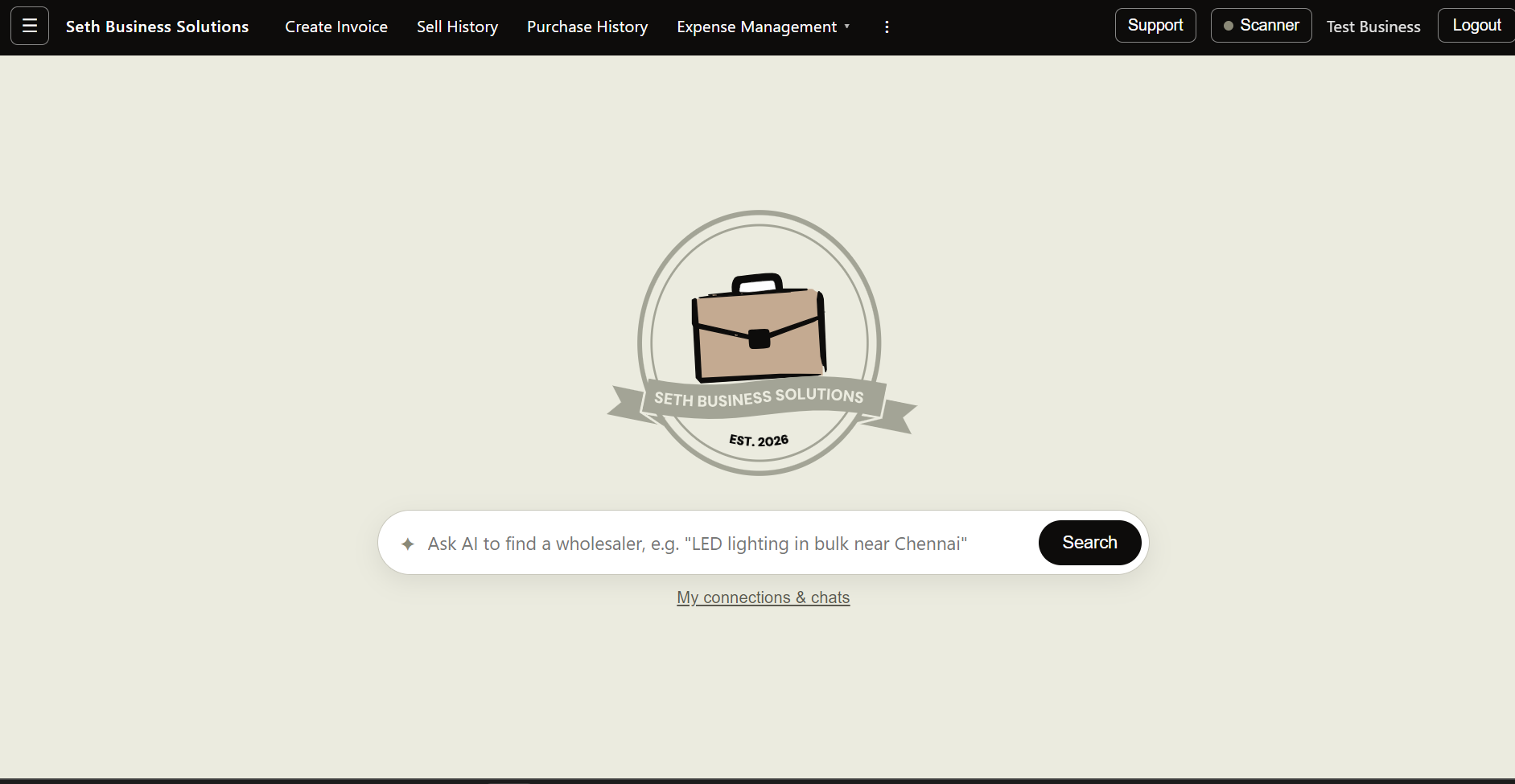Log out with the Logout button
1515x784 pixels.
(1476, 26)
